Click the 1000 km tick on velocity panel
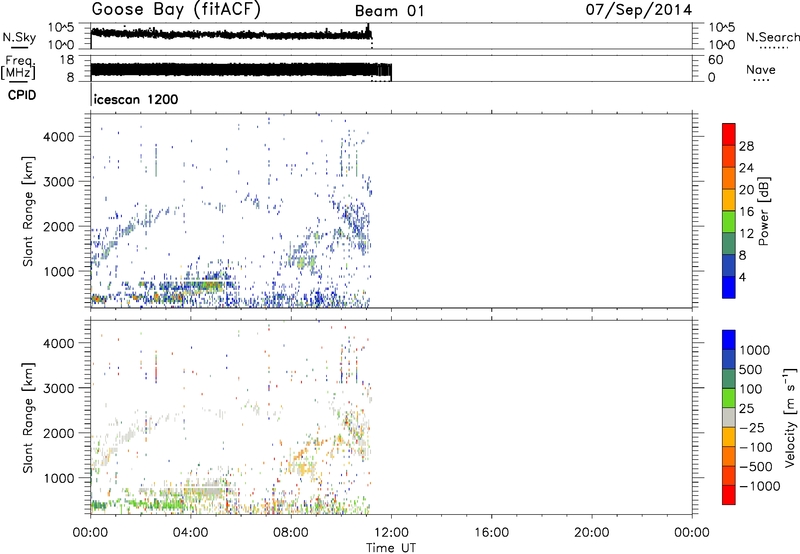 click(59, 478)
